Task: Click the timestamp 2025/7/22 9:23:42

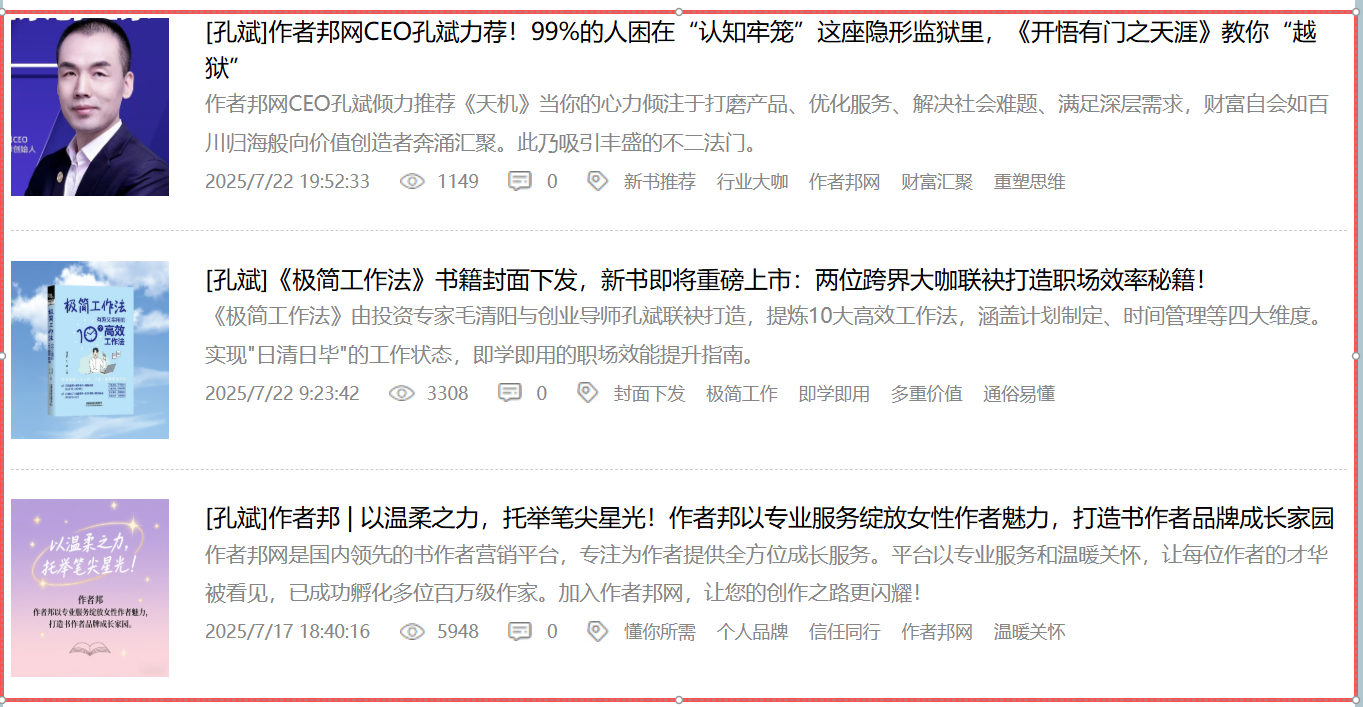Action: point(282,393)
